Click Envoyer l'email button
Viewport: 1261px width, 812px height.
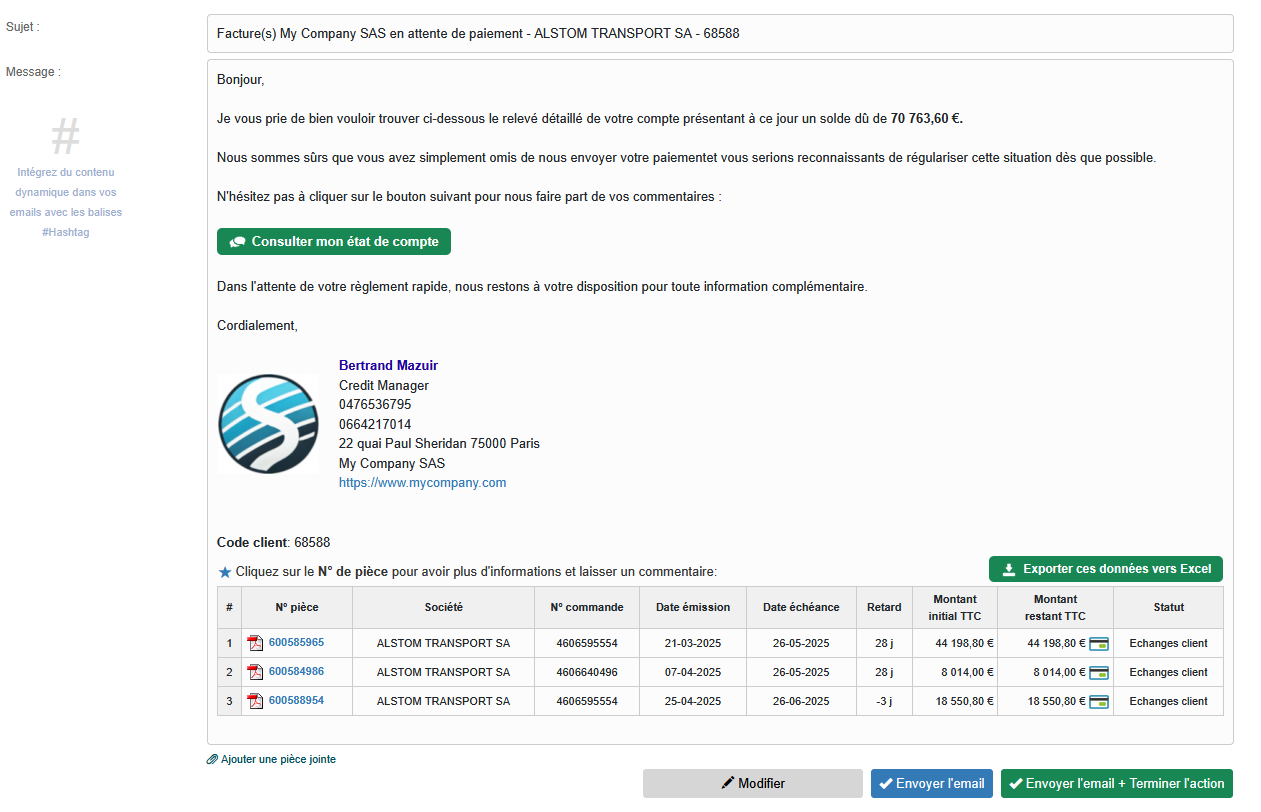[931, 784]
